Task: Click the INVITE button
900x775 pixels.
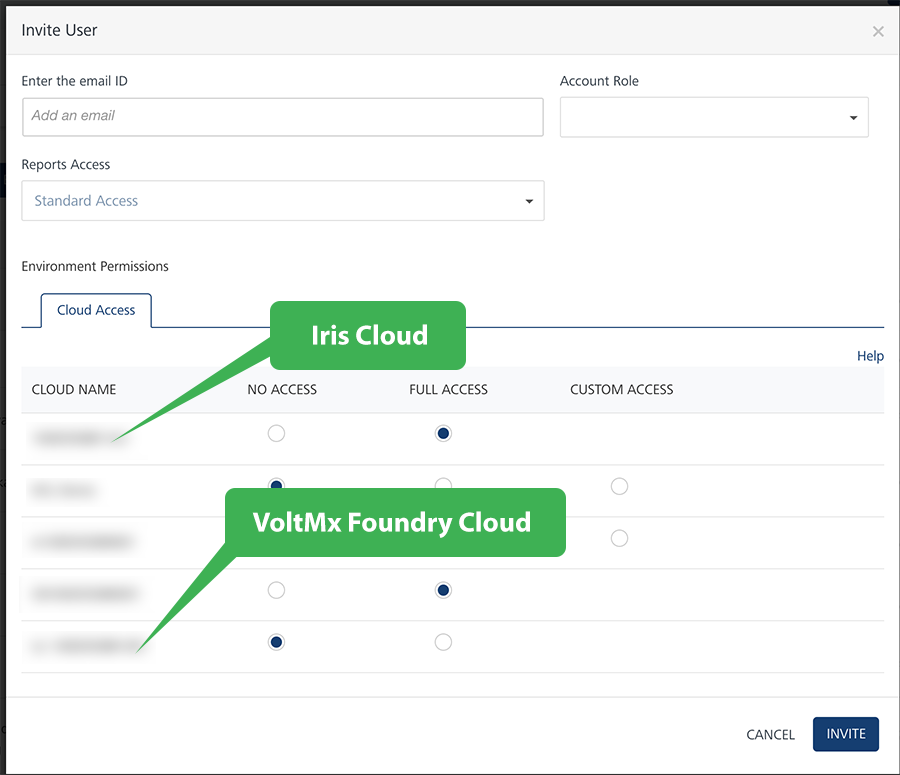Action: coord(845,734)
